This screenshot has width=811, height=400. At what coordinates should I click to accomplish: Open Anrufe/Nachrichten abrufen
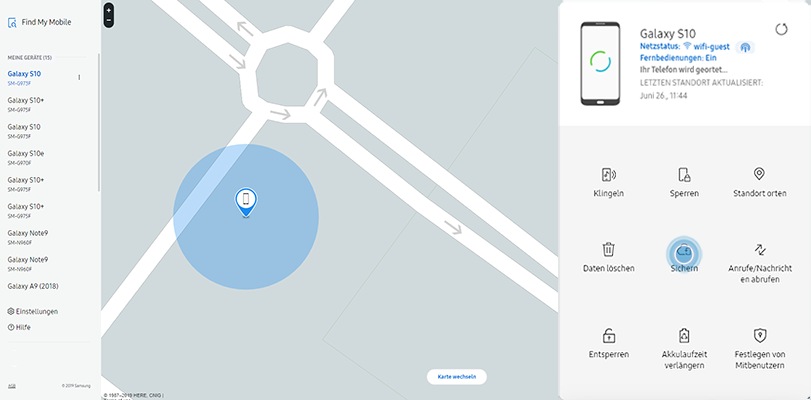tap(760, 263)
